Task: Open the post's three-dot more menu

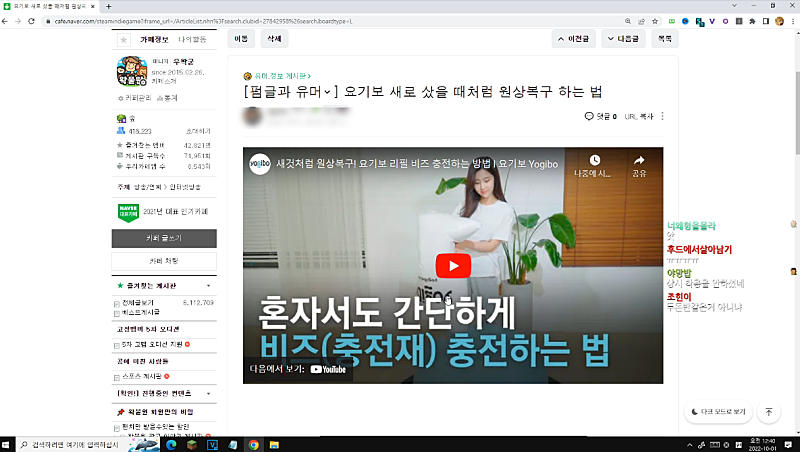Action: pos(662,117)
